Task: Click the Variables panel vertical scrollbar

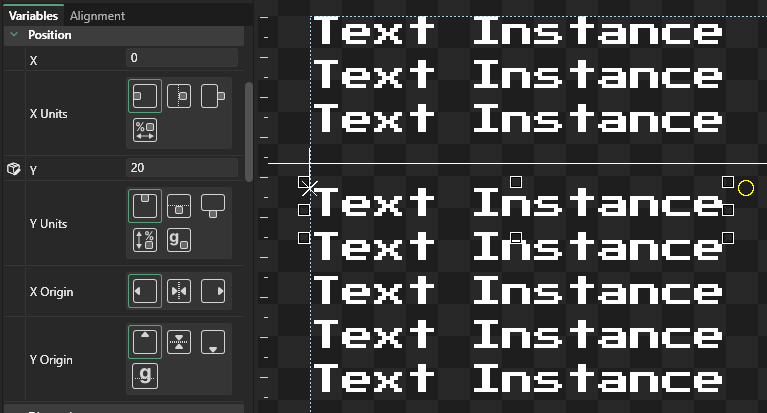Action: tap(249, 130)
